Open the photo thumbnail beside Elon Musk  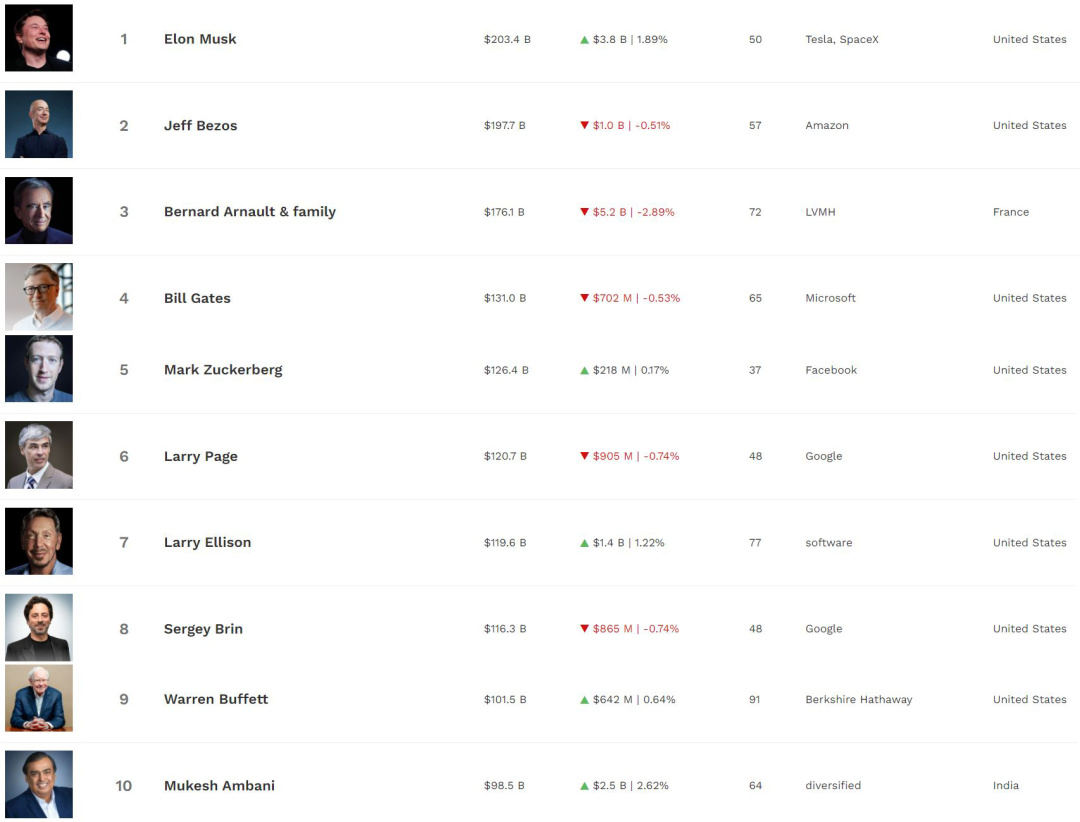39,38
